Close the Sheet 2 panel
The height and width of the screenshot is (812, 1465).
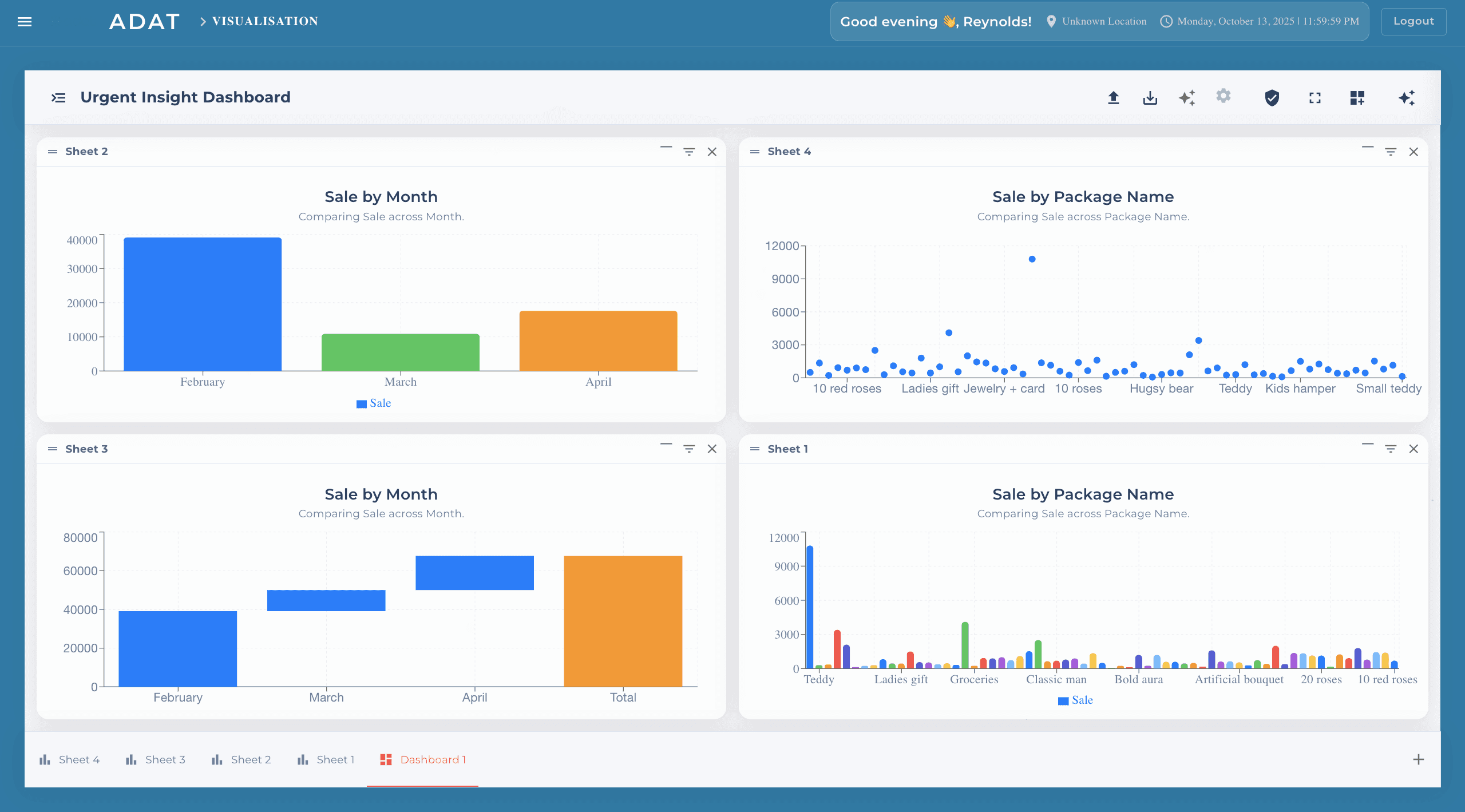click(x=712, y=152)
